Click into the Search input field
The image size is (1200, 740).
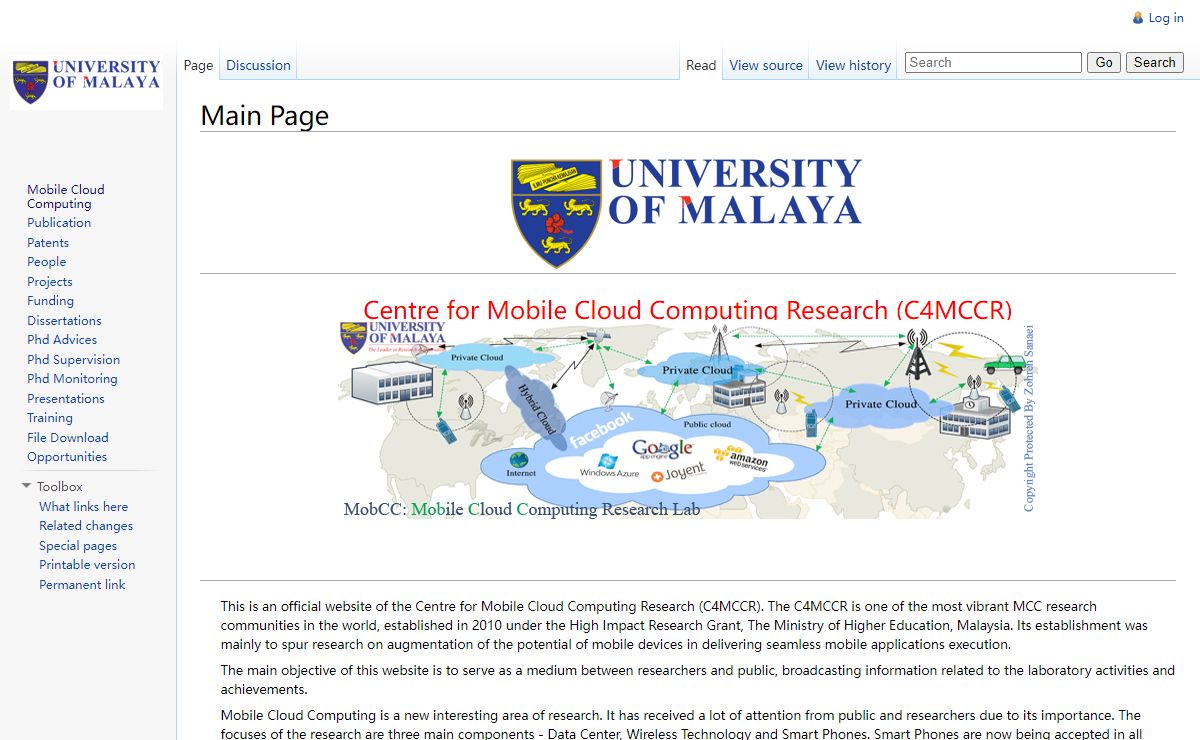[x=993, y=62]
